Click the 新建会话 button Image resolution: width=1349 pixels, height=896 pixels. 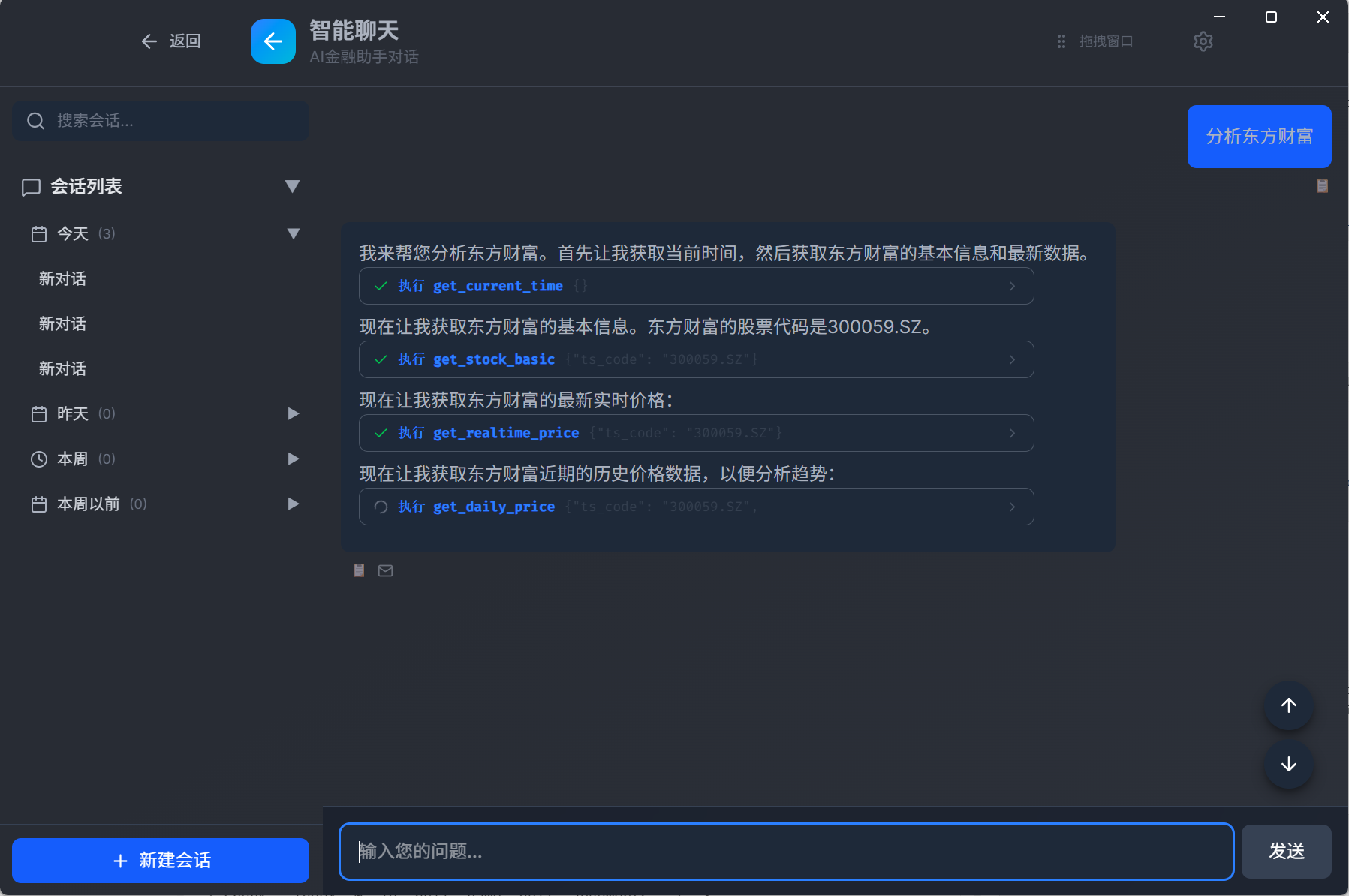161,860
